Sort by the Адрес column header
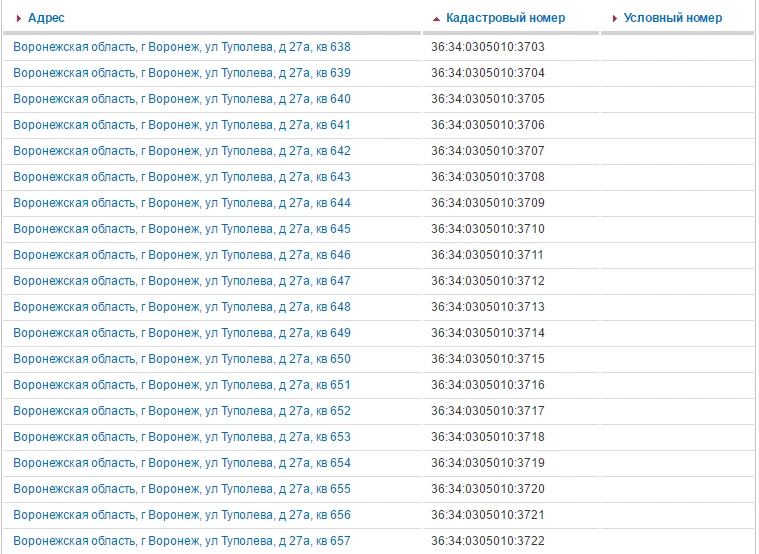 coord(46,18)
